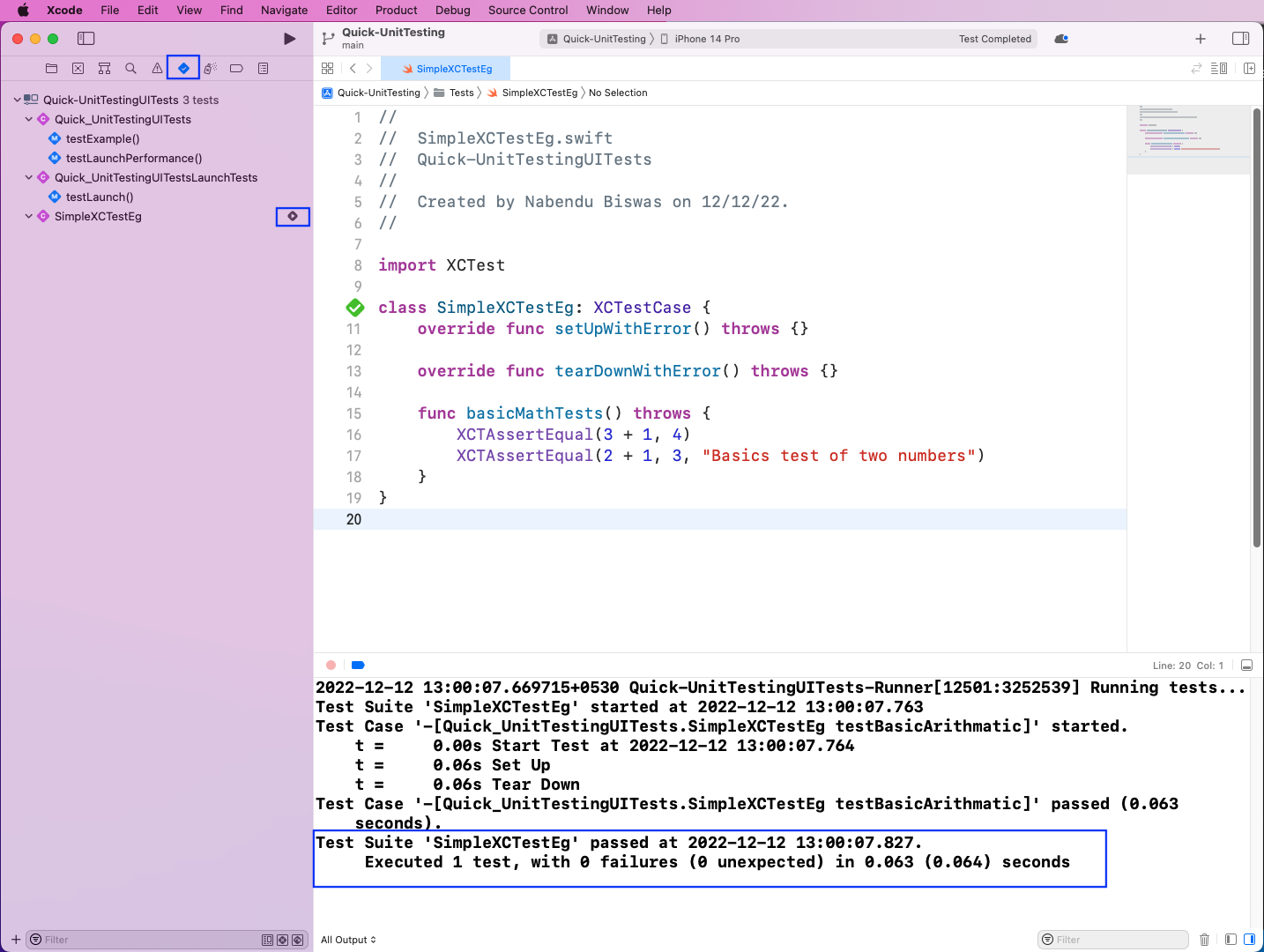This screenshot has width=1264, height=952.
Task: Open the Debug menu
Action: point(452,11)
